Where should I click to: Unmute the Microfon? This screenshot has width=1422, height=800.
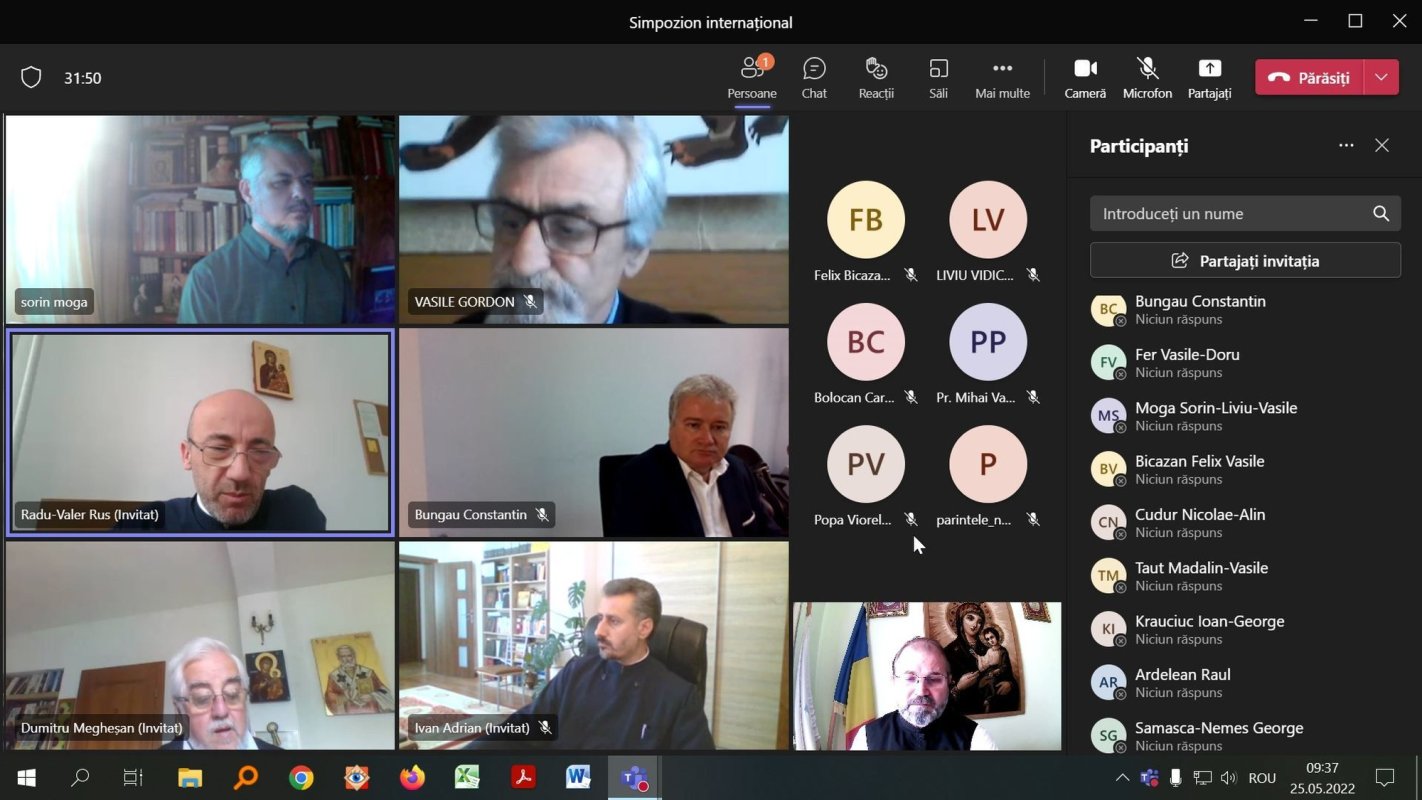click(x=1147, y=78)
